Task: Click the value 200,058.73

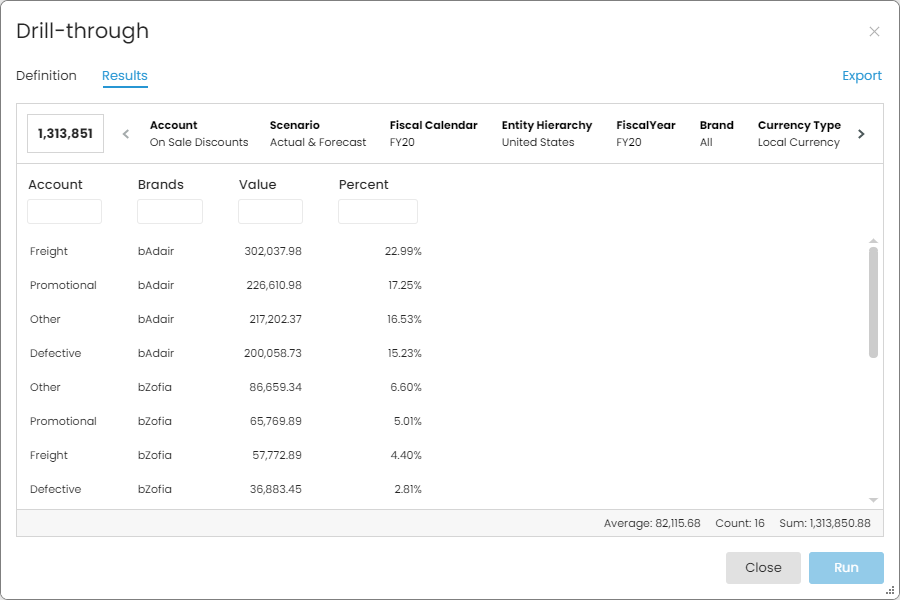Action: point(273,353)
